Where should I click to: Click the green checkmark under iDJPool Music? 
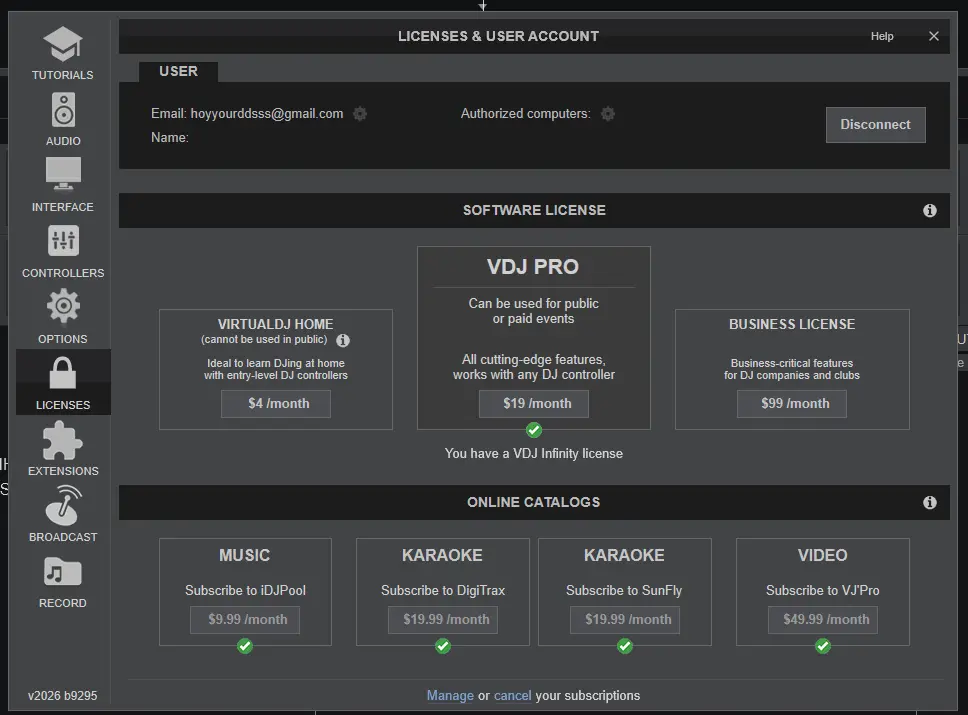pyautogui.click(x=245, y=646)
